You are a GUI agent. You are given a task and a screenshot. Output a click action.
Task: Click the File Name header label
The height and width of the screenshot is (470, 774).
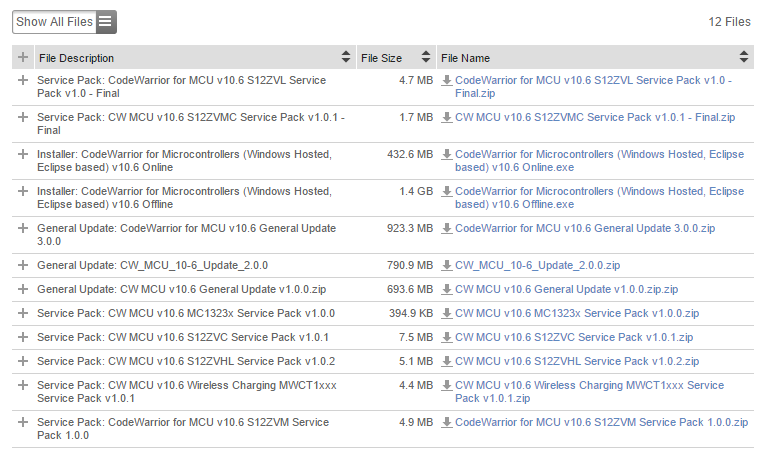click(465, 58)
